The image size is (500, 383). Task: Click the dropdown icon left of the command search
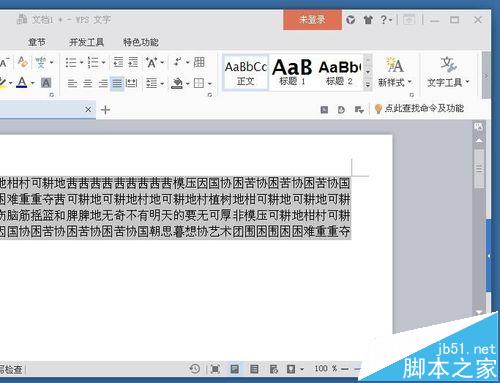pos(359,109)
